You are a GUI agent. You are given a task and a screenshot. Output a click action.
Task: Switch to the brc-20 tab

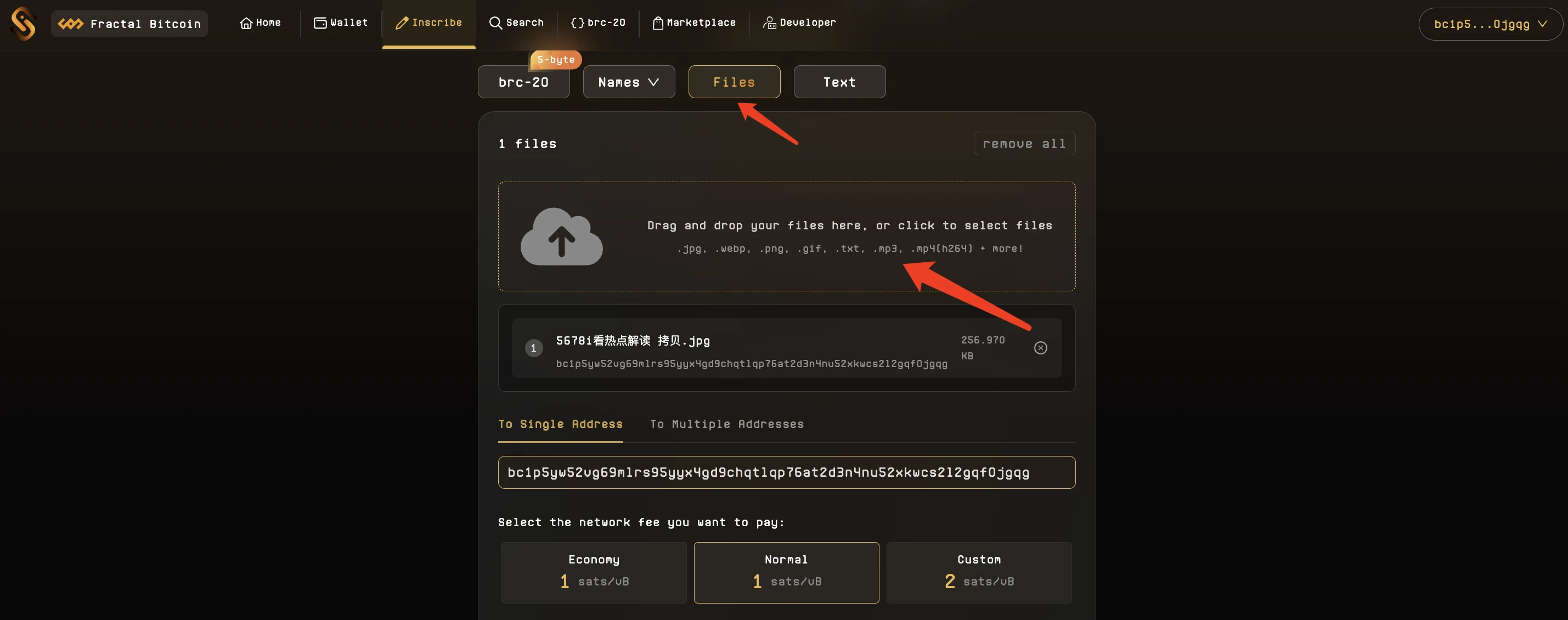[523, 81]
